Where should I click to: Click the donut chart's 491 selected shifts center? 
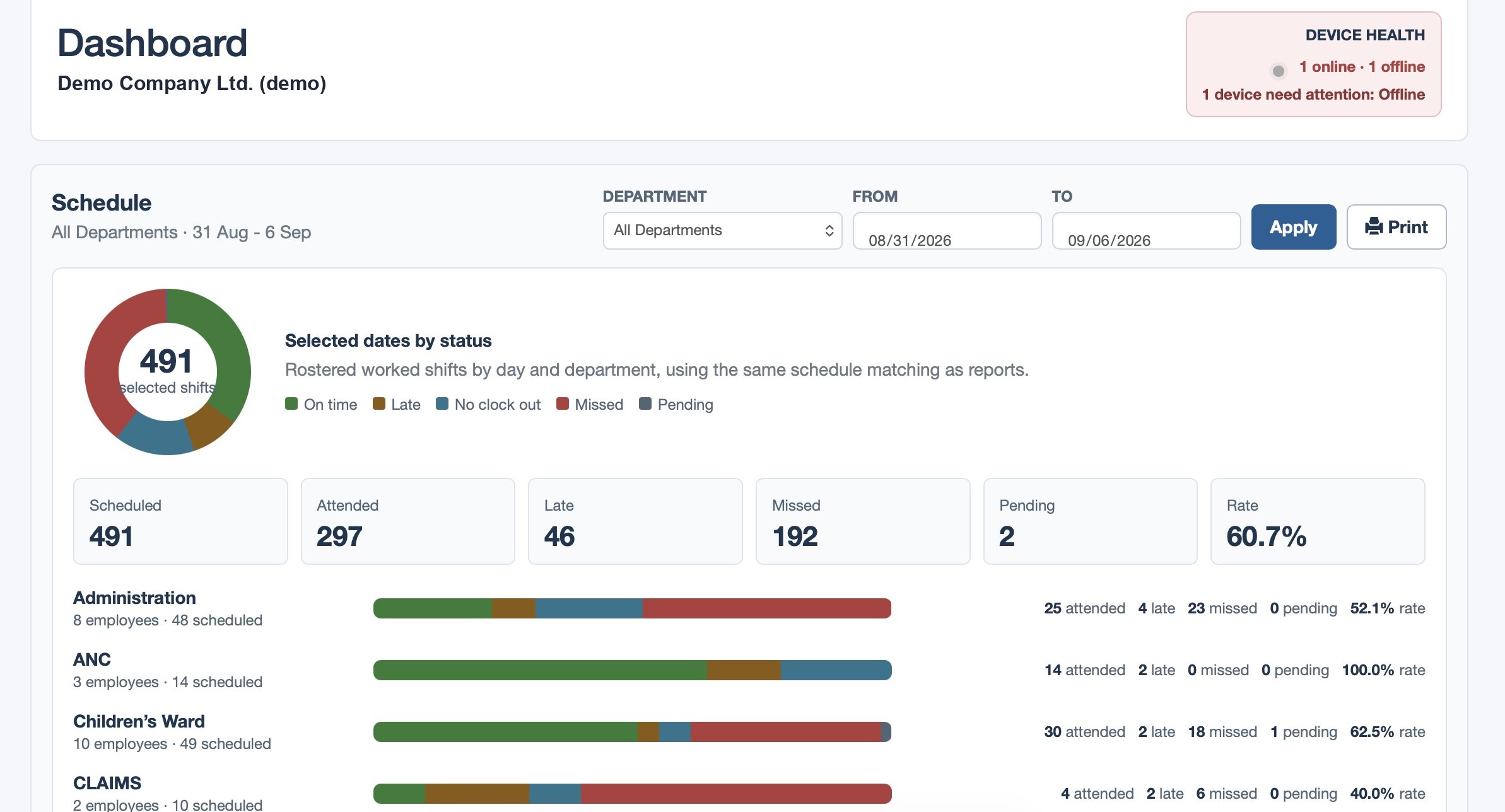tap(167, 371)
